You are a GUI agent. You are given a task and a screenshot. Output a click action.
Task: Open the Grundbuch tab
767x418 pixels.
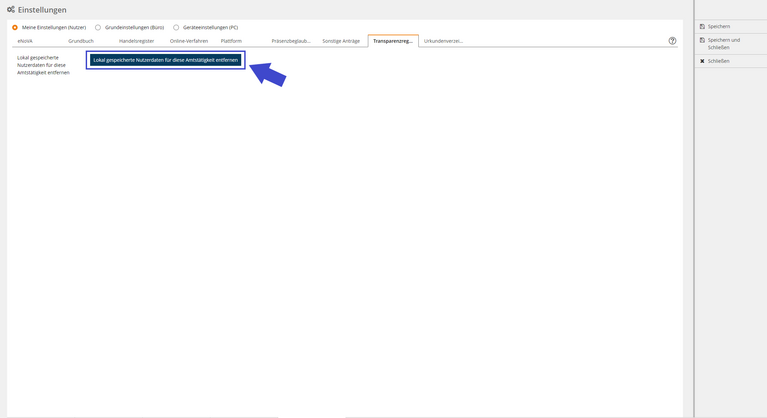81,41
